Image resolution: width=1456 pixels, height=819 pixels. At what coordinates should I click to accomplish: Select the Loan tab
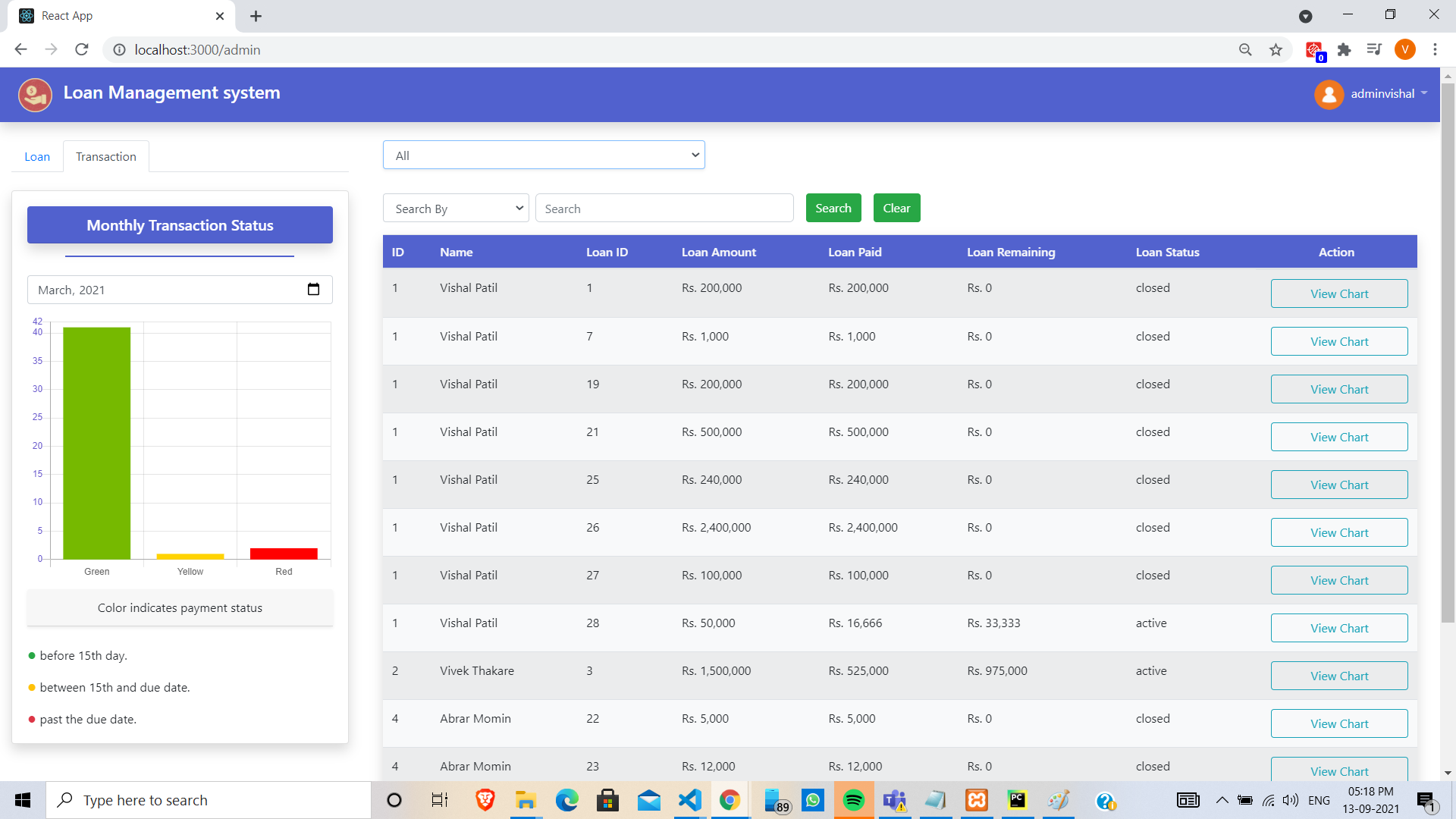point(37,156)
